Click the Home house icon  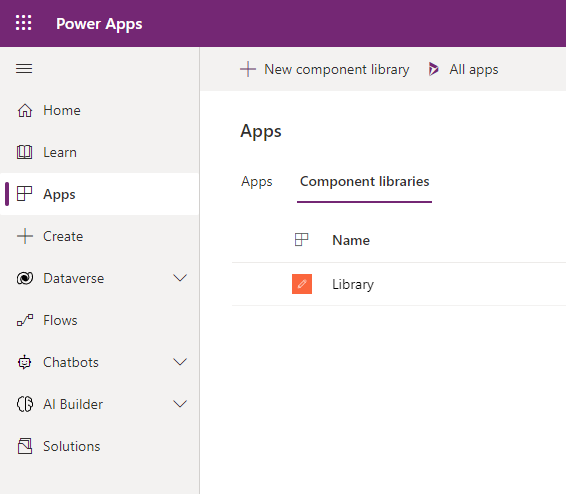pyautogui.click(x=25, y=110)
